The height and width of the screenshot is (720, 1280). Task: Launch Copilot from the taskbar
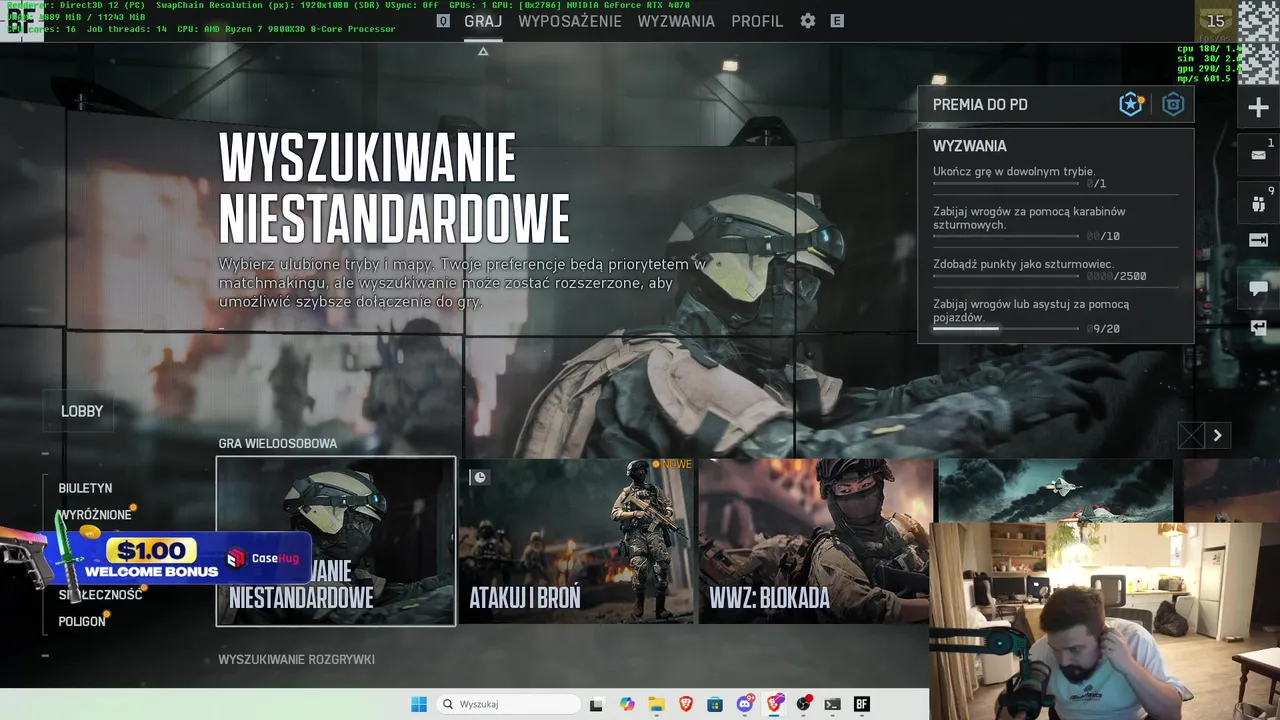point(627,704)
